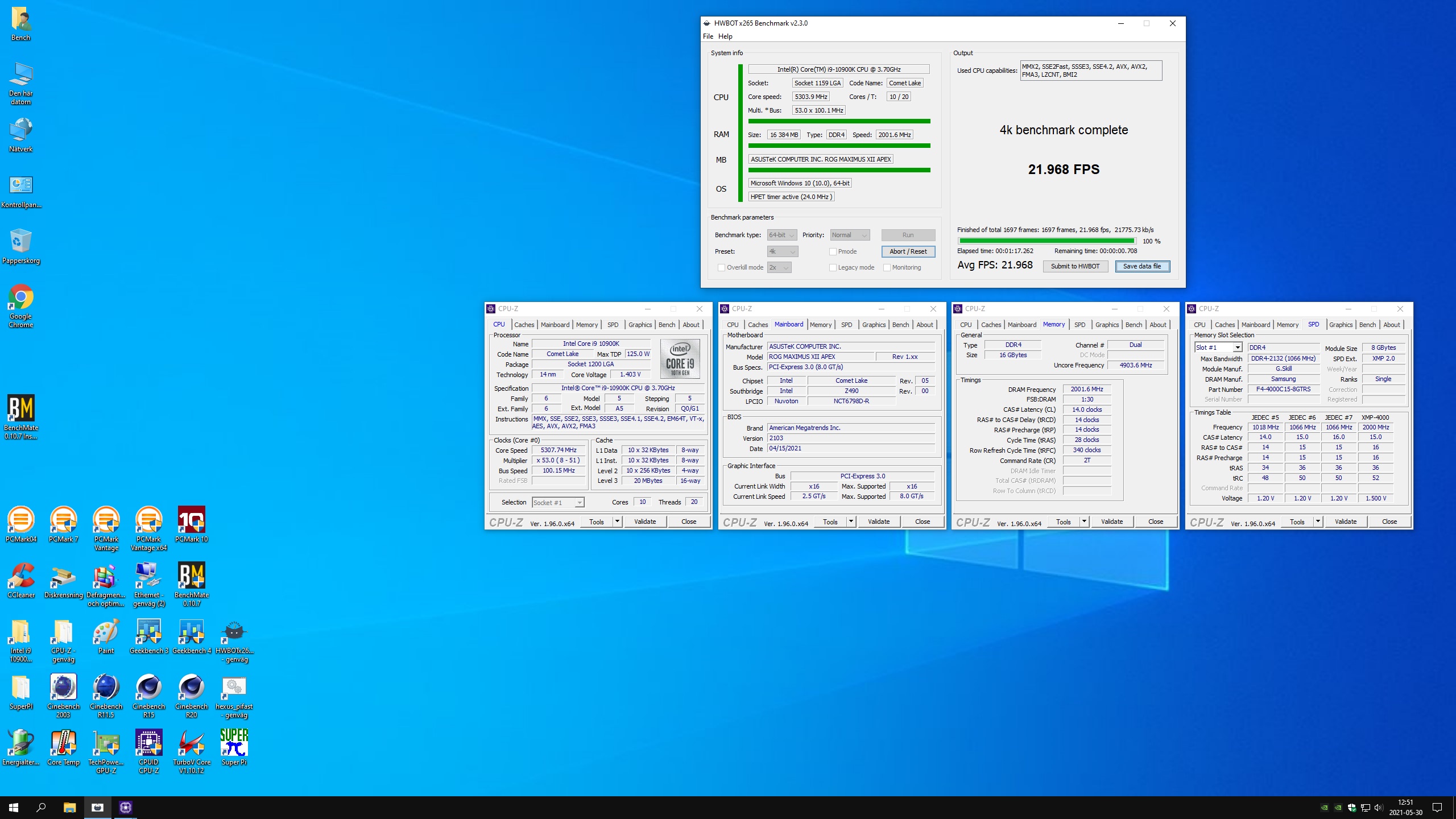Open TurboV Core V1.10.12 shortcut
Viewport: 1456px width, 819px height.
click(x=192, y=751)
